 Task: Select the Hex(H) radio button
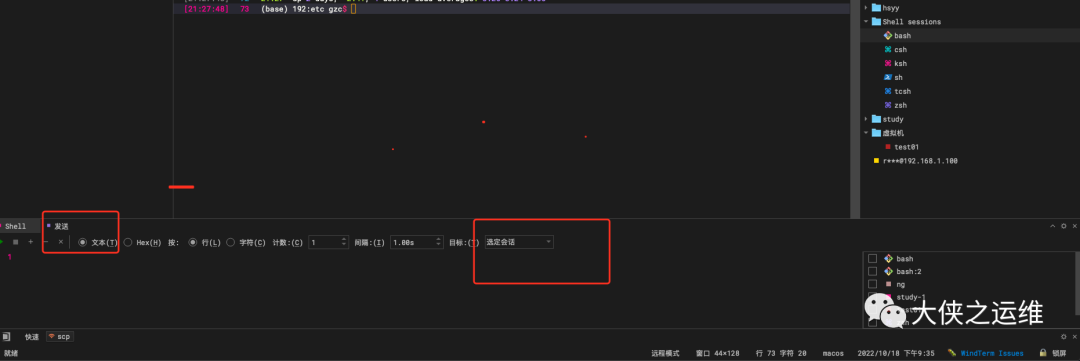click(x=128, y=243)
